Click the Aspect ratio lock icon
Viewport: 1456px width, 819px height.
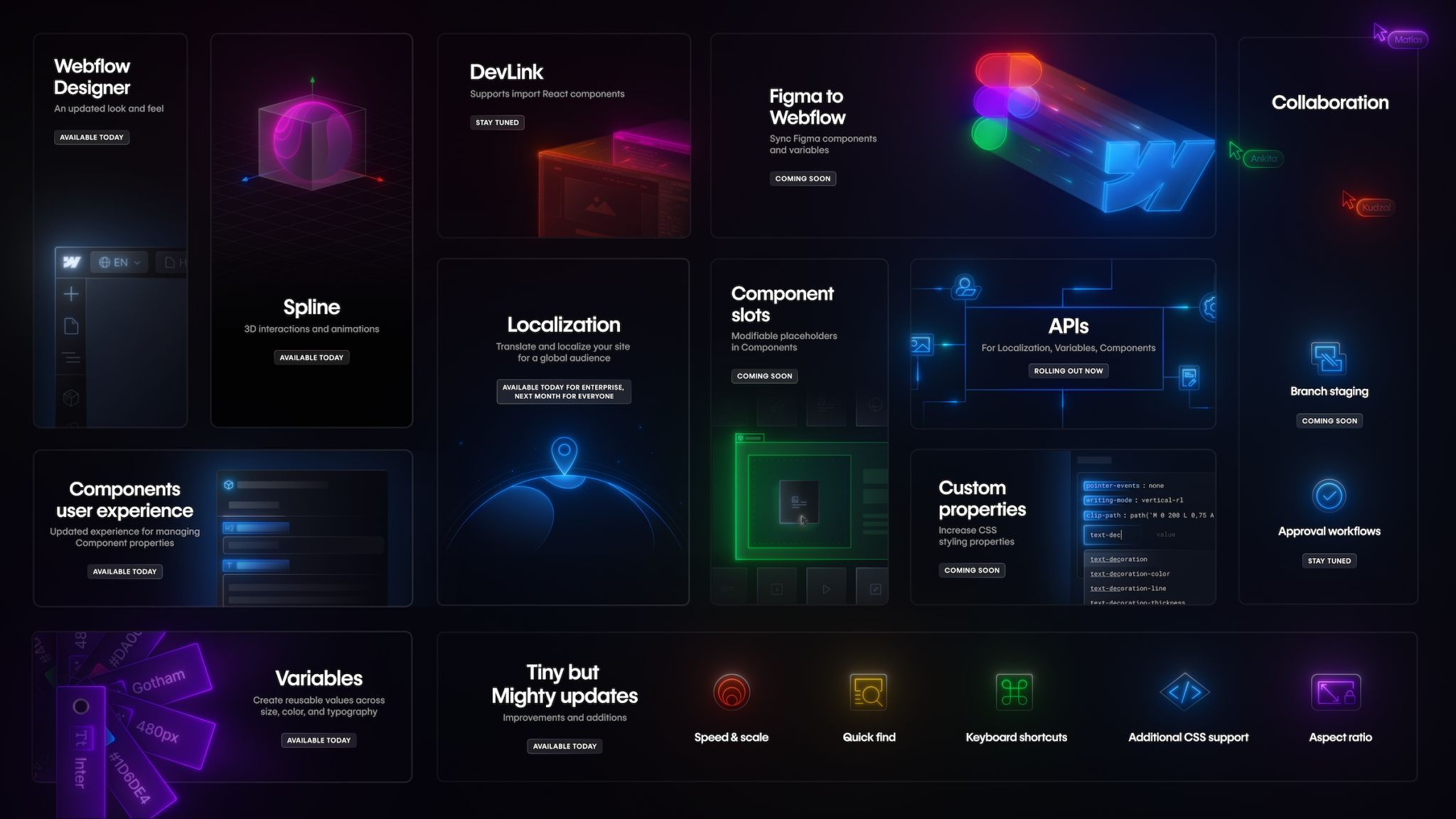pyautogui.click(x=1337, y=691)
